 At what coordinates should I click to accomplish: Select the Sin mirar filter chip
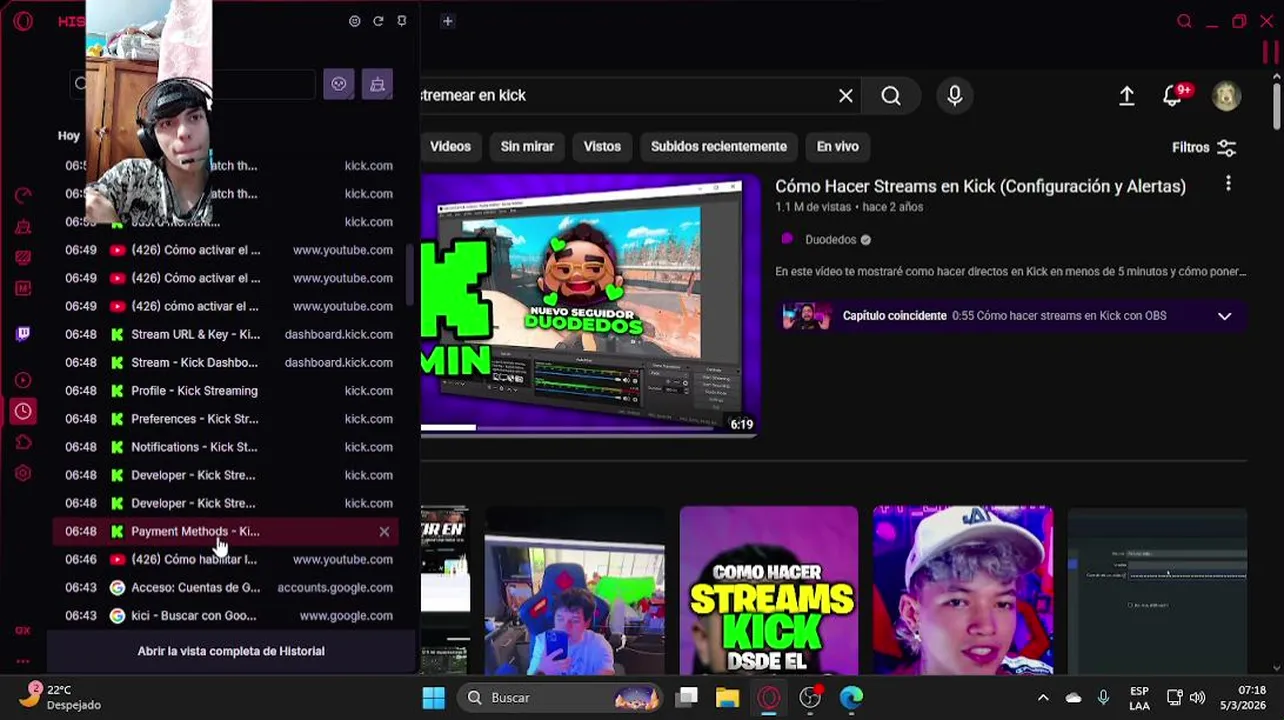click(x=527, y=146)
